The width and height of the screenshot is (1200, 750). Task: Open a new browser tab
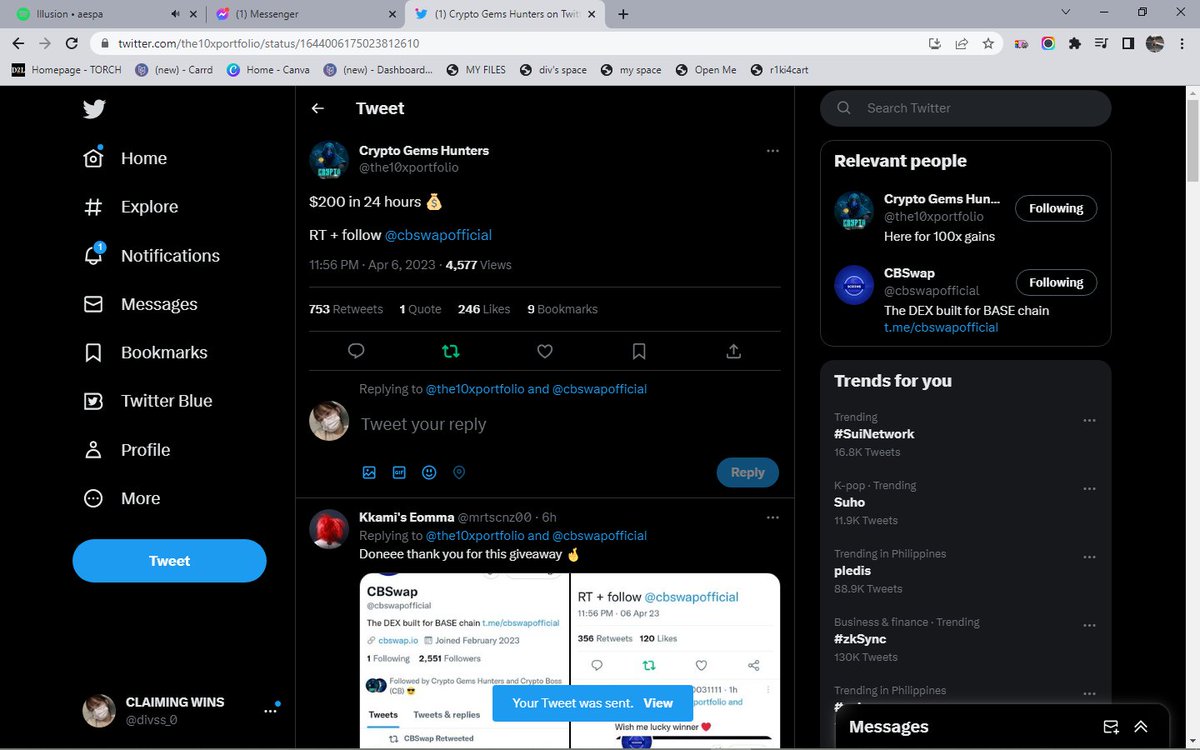click(x=623, y=14)
